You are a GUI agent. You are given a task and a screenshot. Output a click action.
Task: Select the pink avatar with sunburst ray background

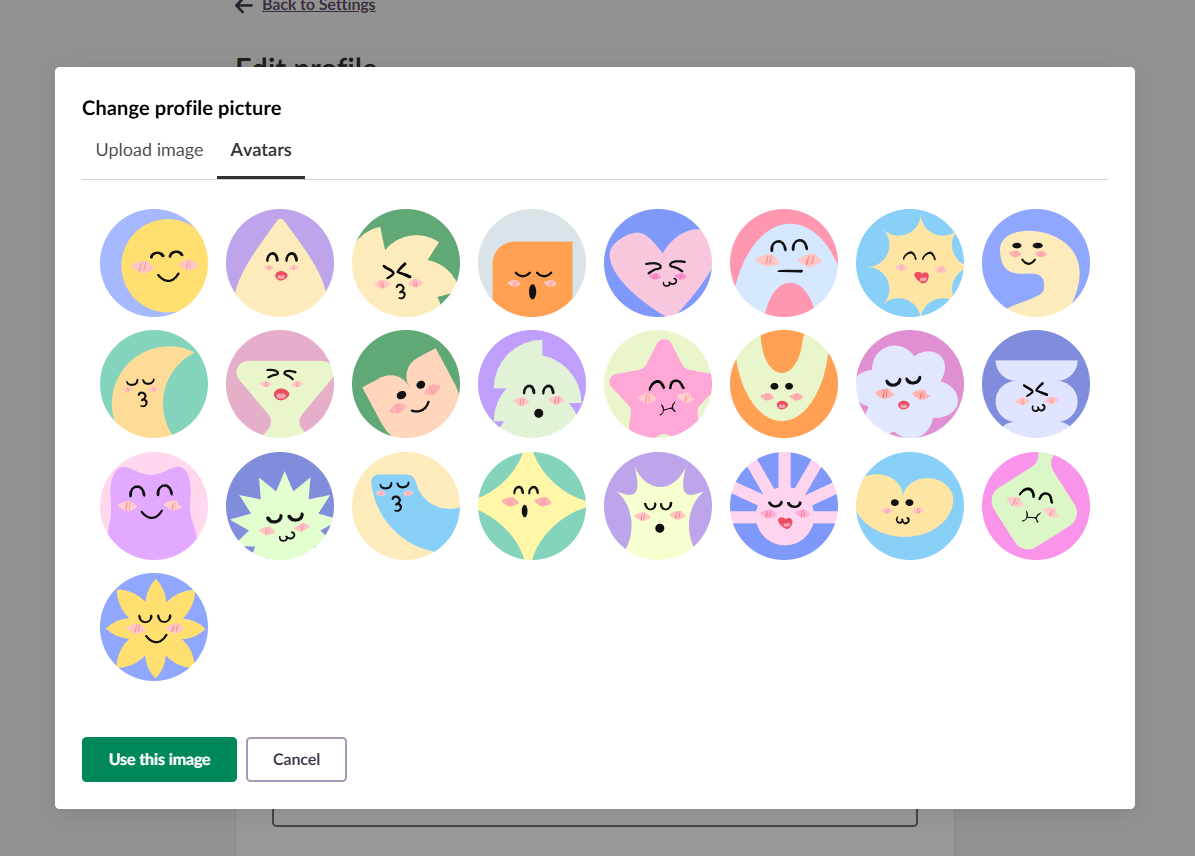pyautogui.click(x=784, y=505)
